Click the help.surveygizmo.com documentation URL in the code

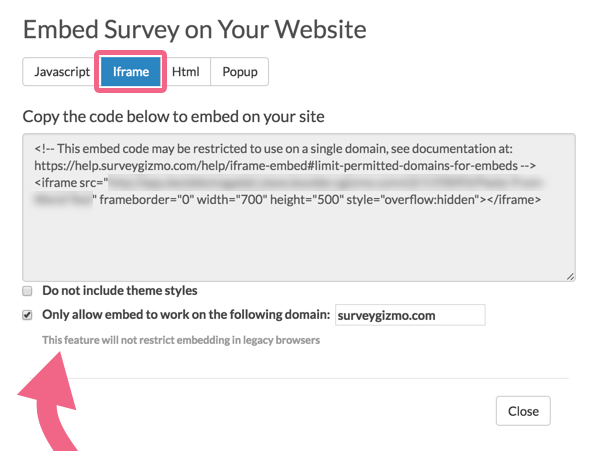tap(276, 166)
